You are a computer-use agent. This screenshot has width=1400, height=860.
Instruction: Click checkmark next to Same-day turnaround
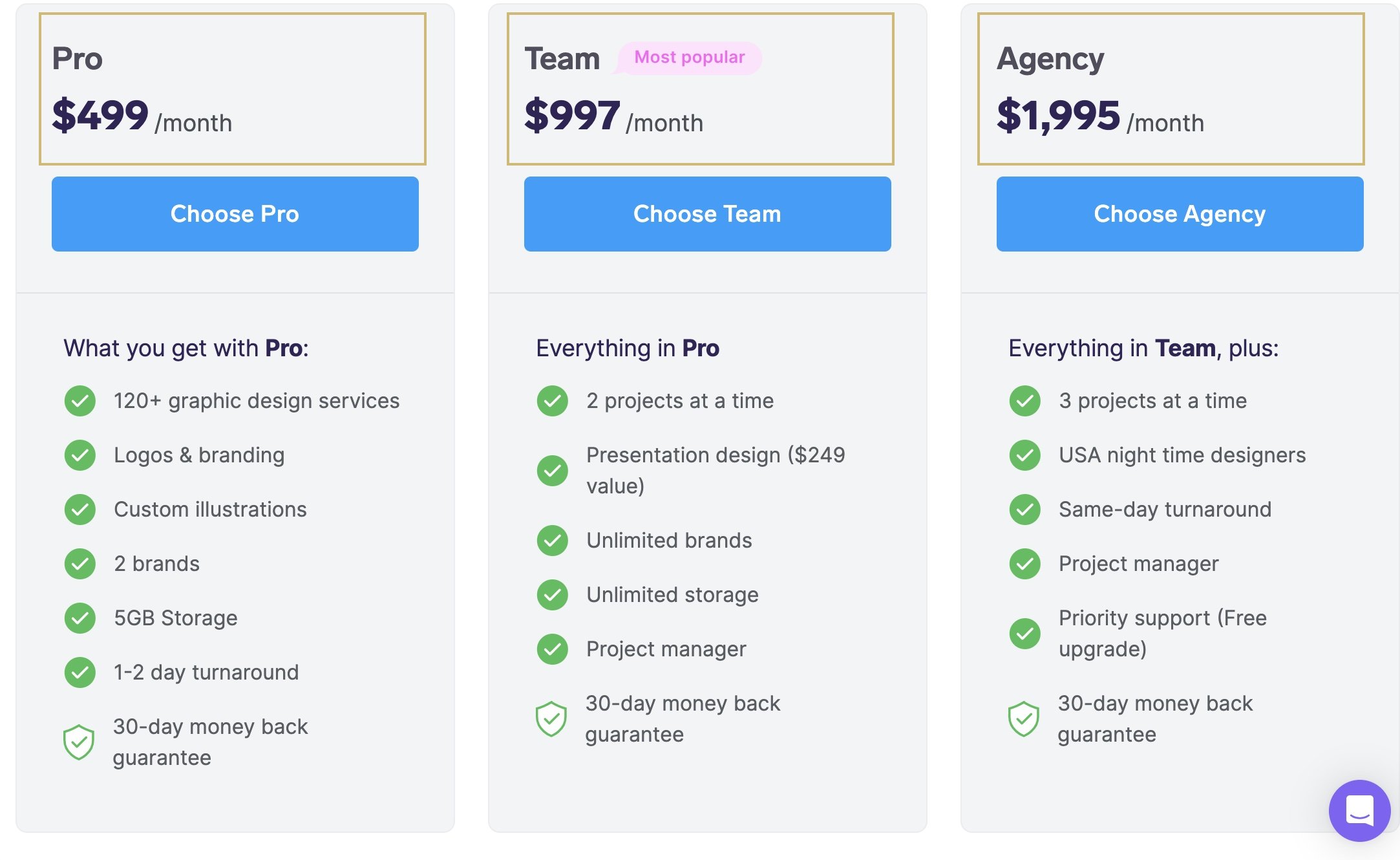1025,510
